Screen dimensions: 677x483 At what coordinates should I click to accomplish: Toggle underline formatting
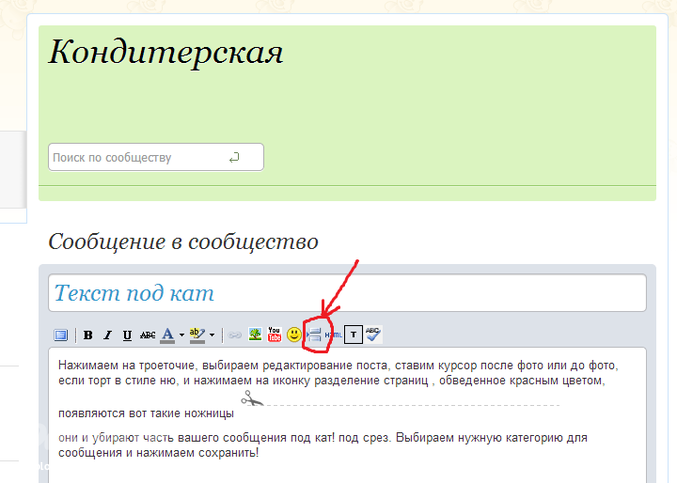coord(127,335)
